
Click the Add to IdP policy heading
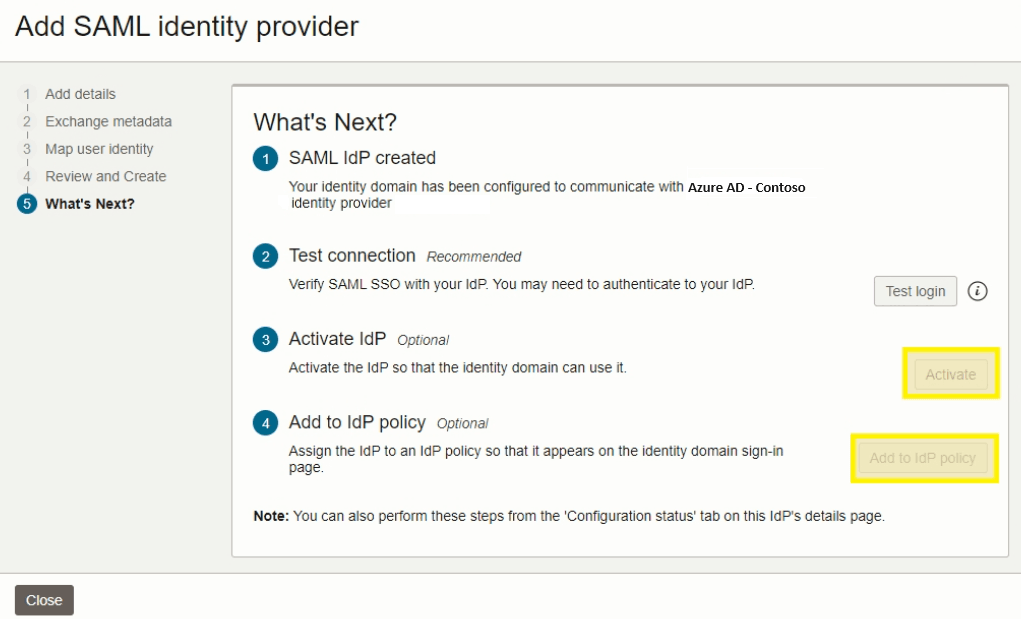point(357,423)
